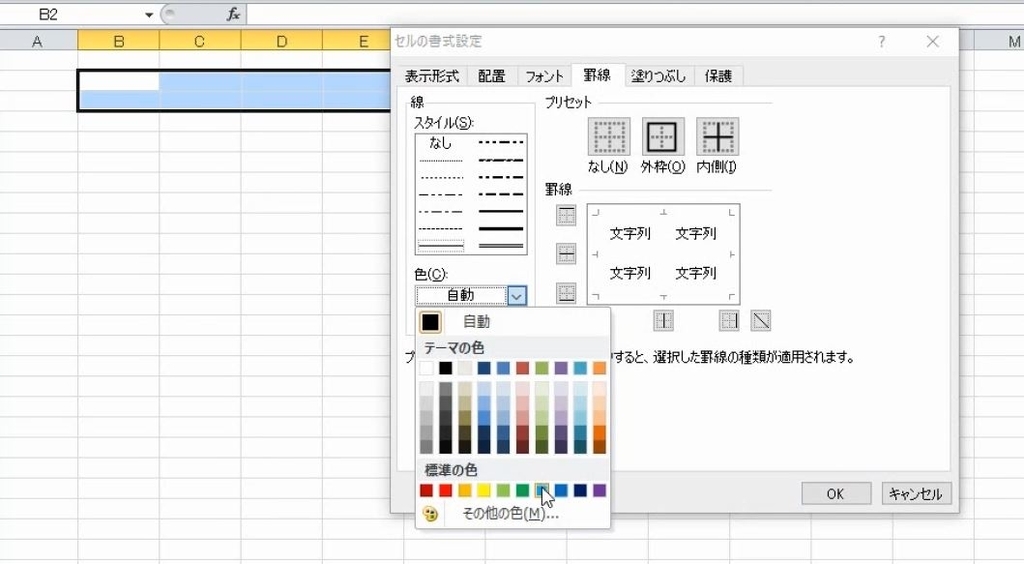Close the セルの書式設定 dialog
The image size is (1024, 564).
[933, 42]
